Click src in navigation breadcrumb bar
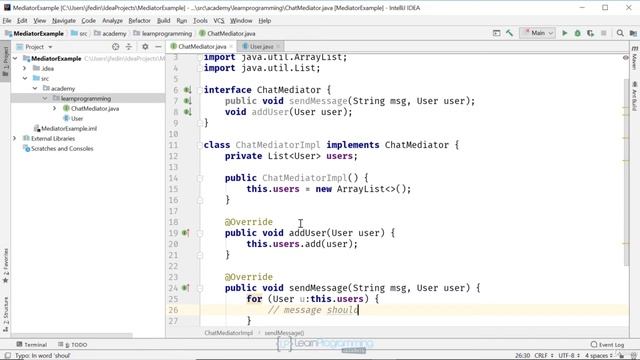 [79, 33]
